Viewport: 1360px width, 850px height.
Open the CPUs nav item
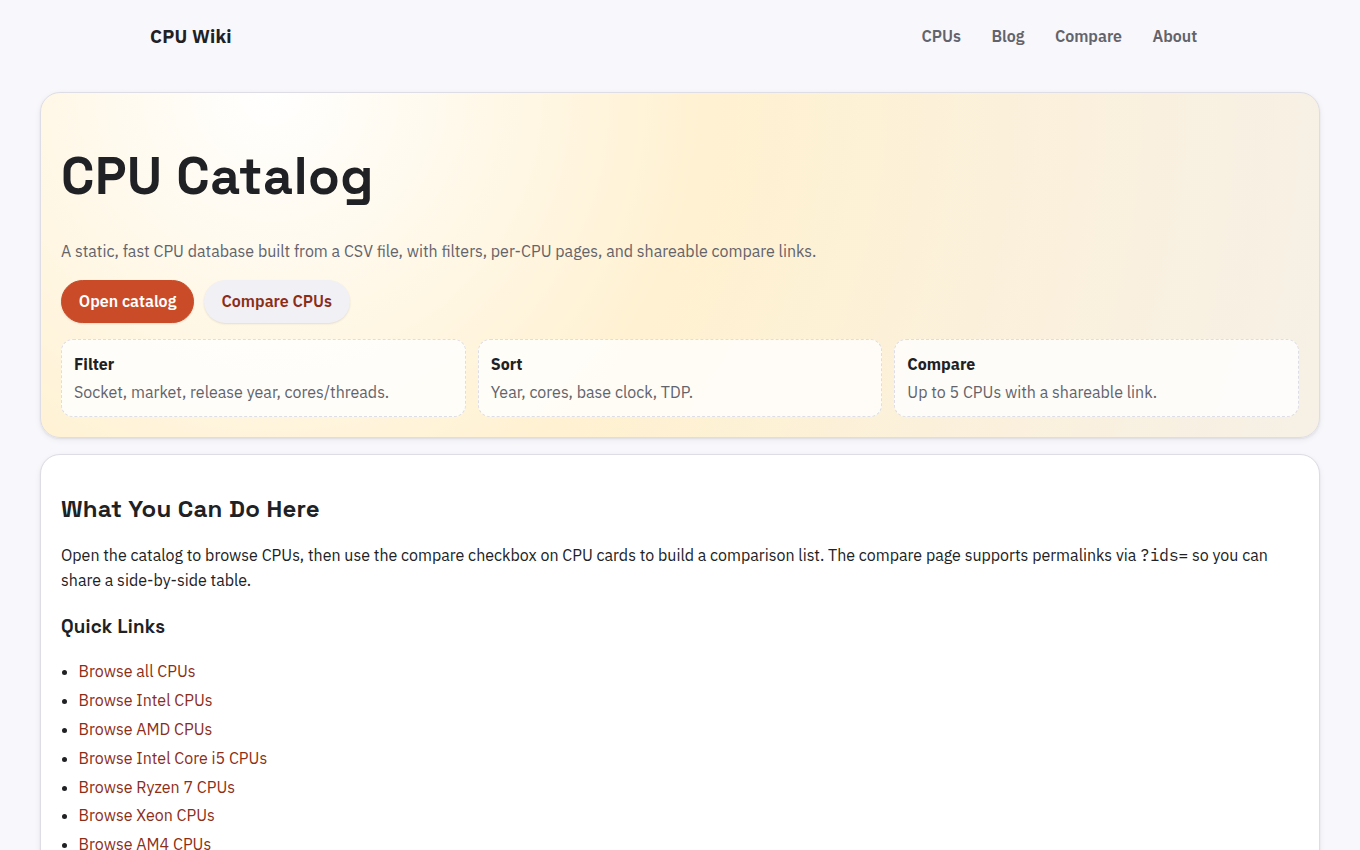click(x=941, y=37)
